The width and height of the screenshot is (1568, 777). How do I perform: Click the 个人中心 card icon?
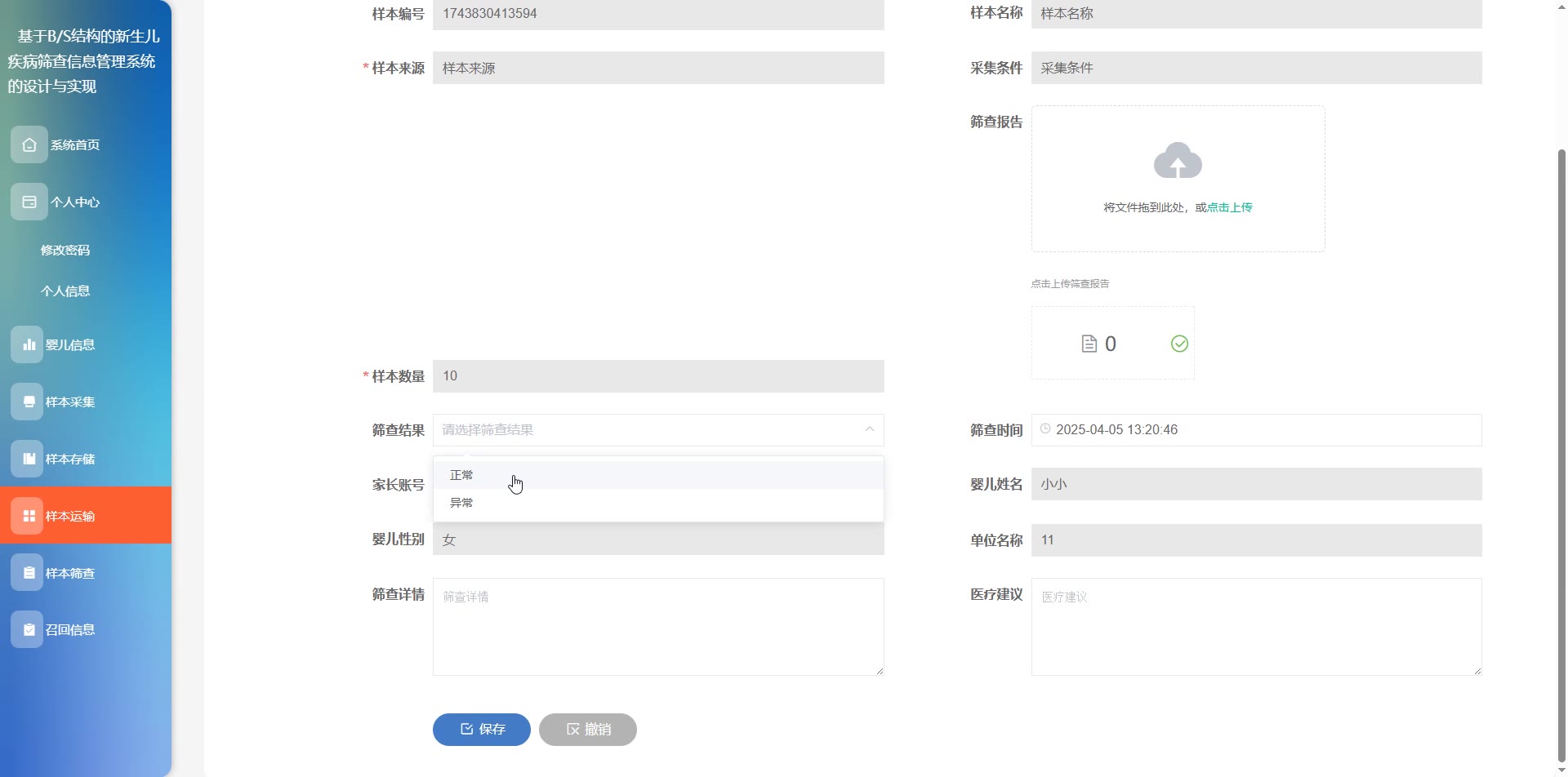pyautogui.click(x=29, y=202)
